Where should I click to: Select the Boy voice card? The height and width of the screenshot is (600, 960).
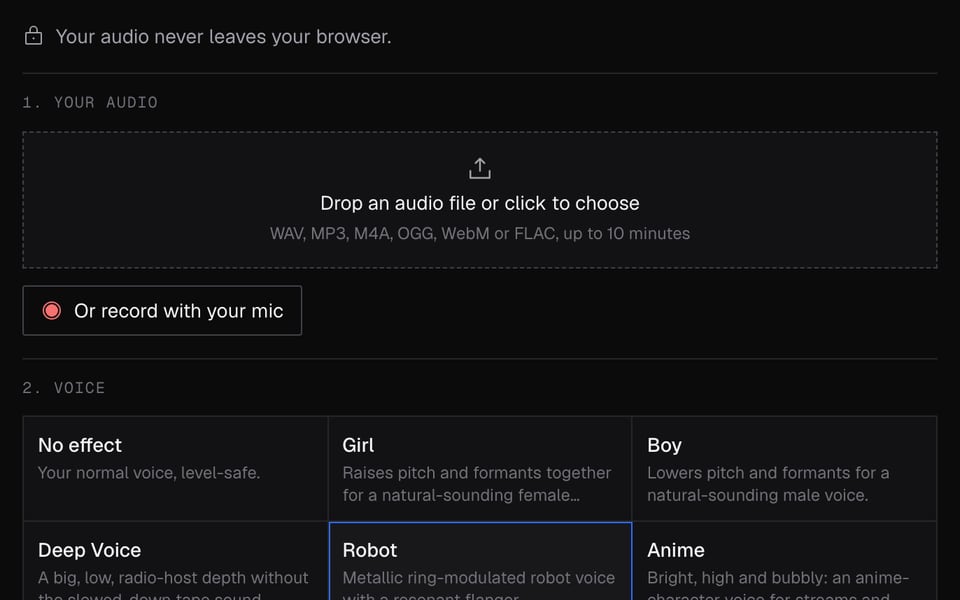pos(784,469)
